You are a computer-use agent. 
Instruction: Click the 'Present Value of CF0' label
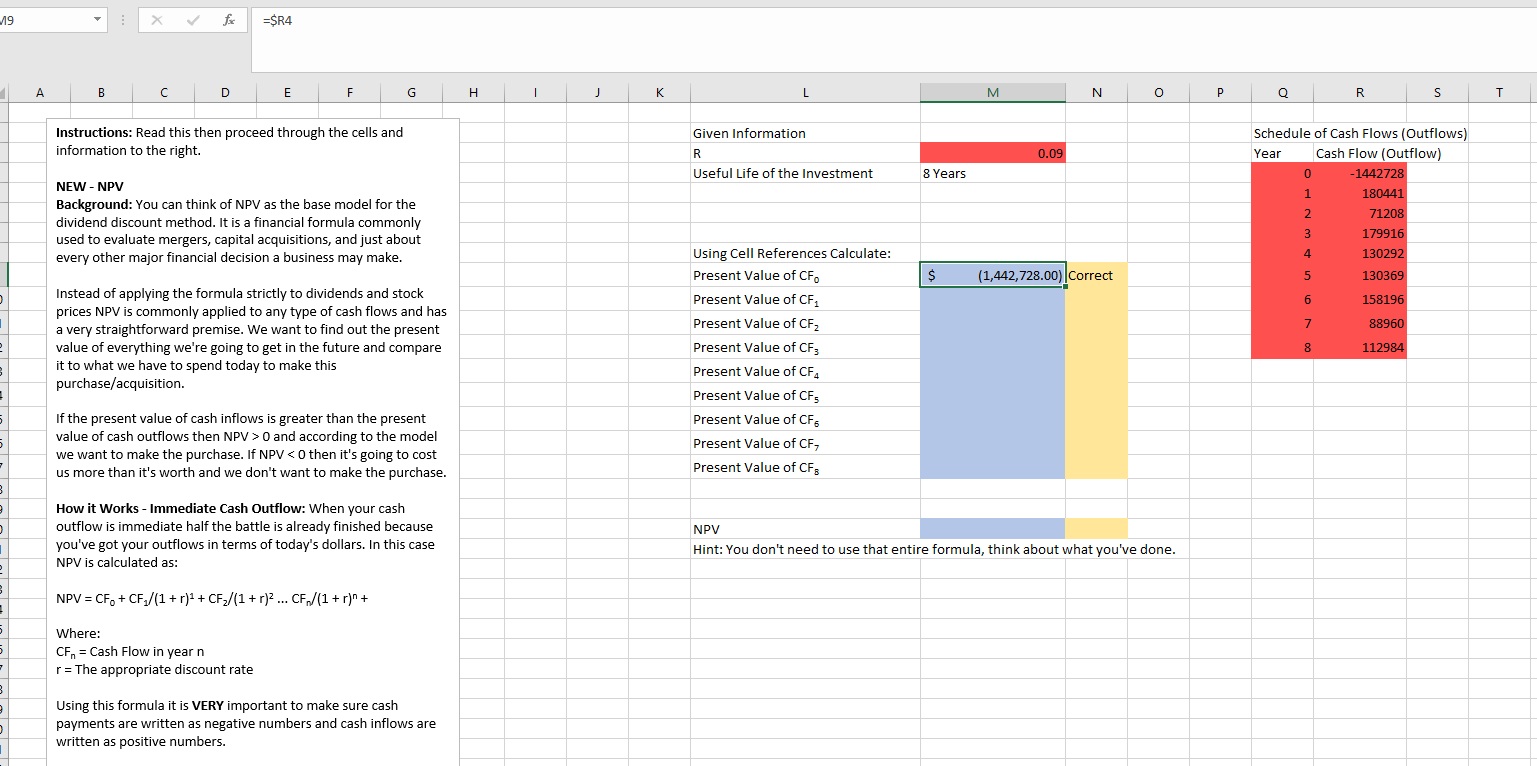point(757,276)
